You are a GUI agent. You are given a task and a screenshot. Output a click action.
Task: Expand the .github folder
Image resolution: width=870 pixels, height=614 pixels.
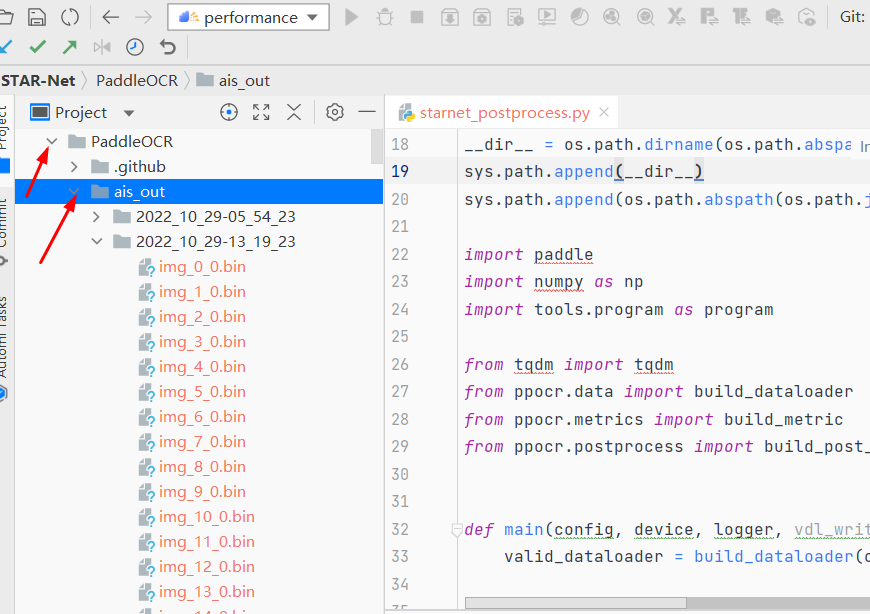click(74, 166)
